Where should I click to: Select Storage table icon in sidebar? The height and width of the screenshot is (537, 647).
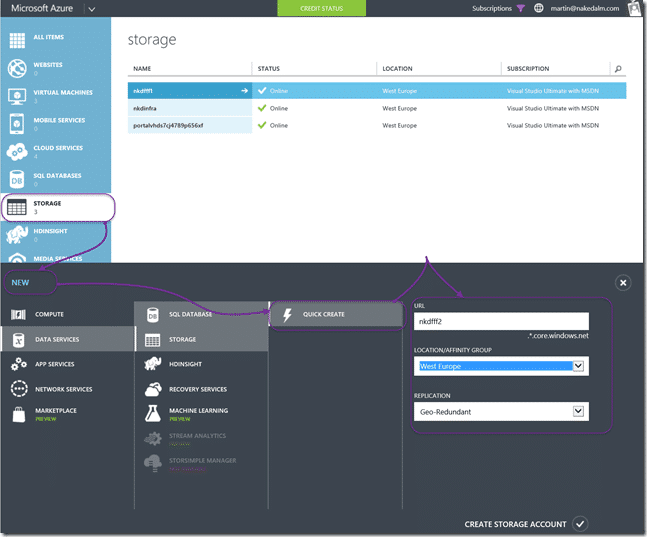(17, 207)
